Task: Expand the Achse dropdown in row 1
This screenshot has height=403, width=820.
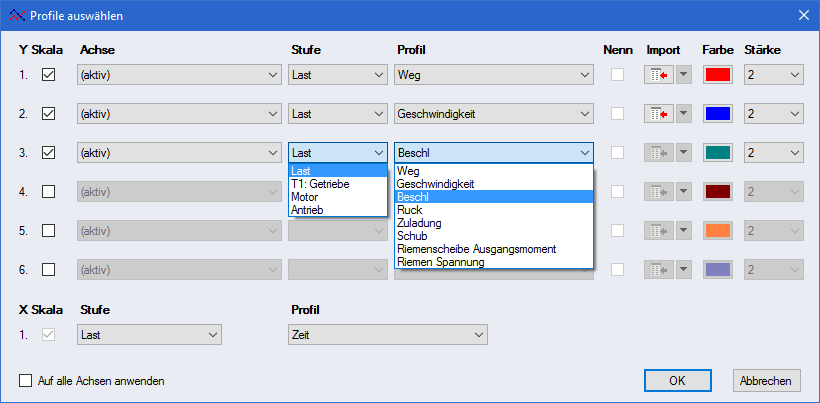Action: [x=273, y=75]
